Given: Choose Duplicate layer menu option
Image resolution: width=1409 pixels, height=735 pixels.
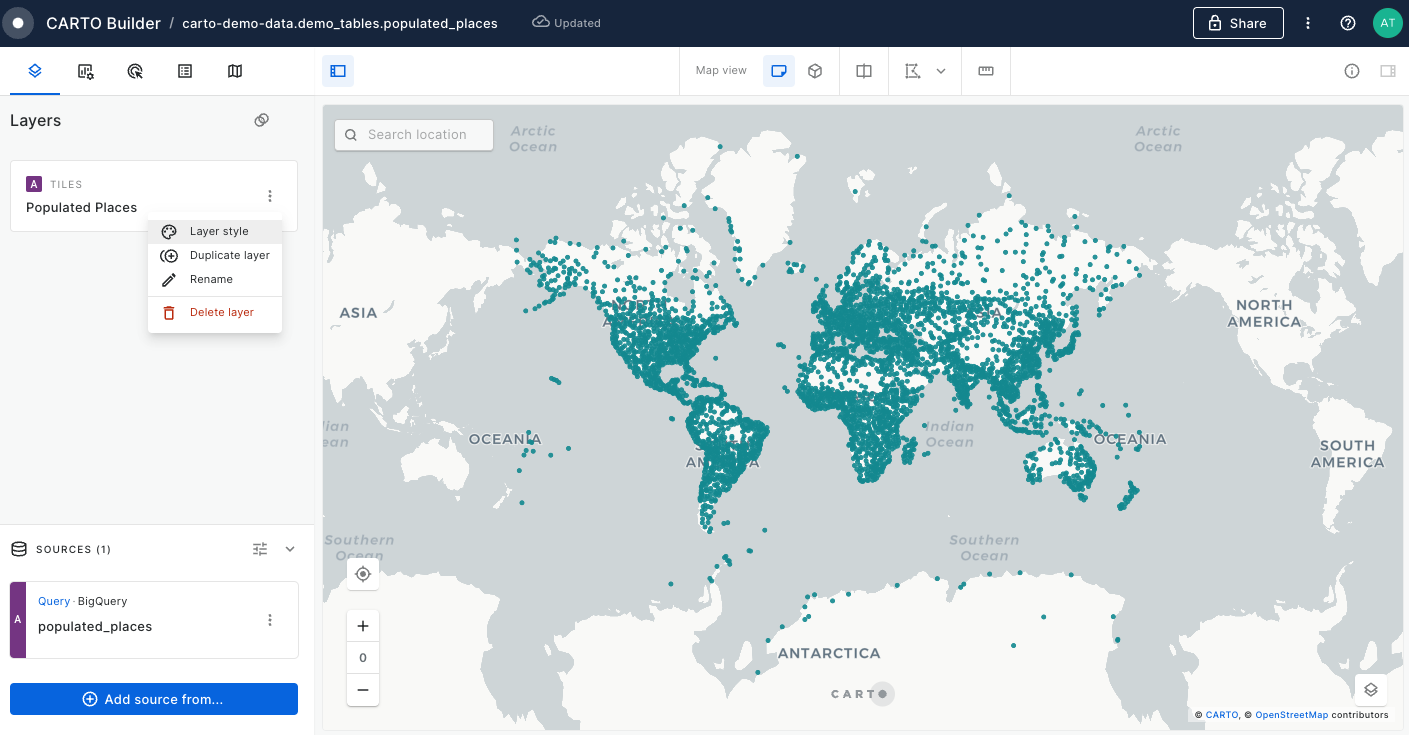Looking at the screenshot, I should coord(215,255).
